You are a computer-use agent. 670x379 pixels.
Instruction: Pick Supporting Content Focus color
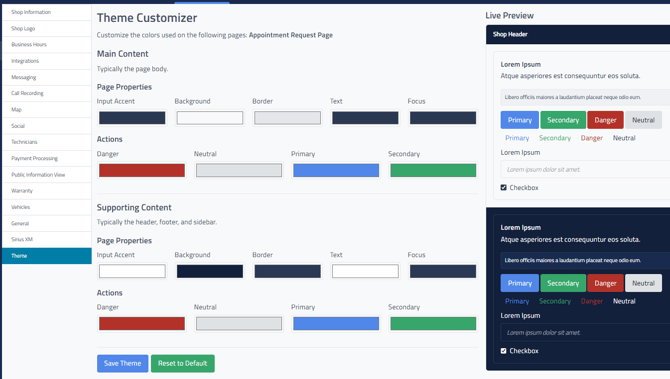[x=443, y=271]
